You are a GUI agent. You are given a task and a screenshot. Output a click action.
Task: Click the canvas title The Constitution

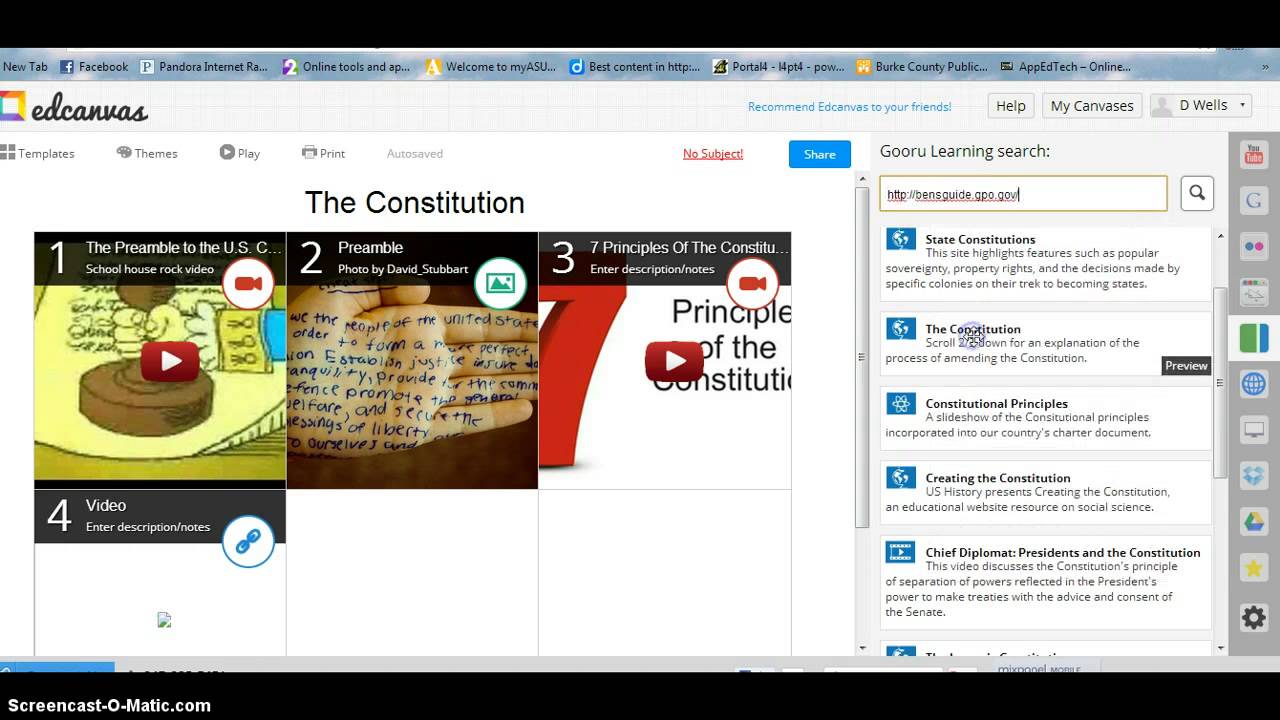tap(414, 203)
